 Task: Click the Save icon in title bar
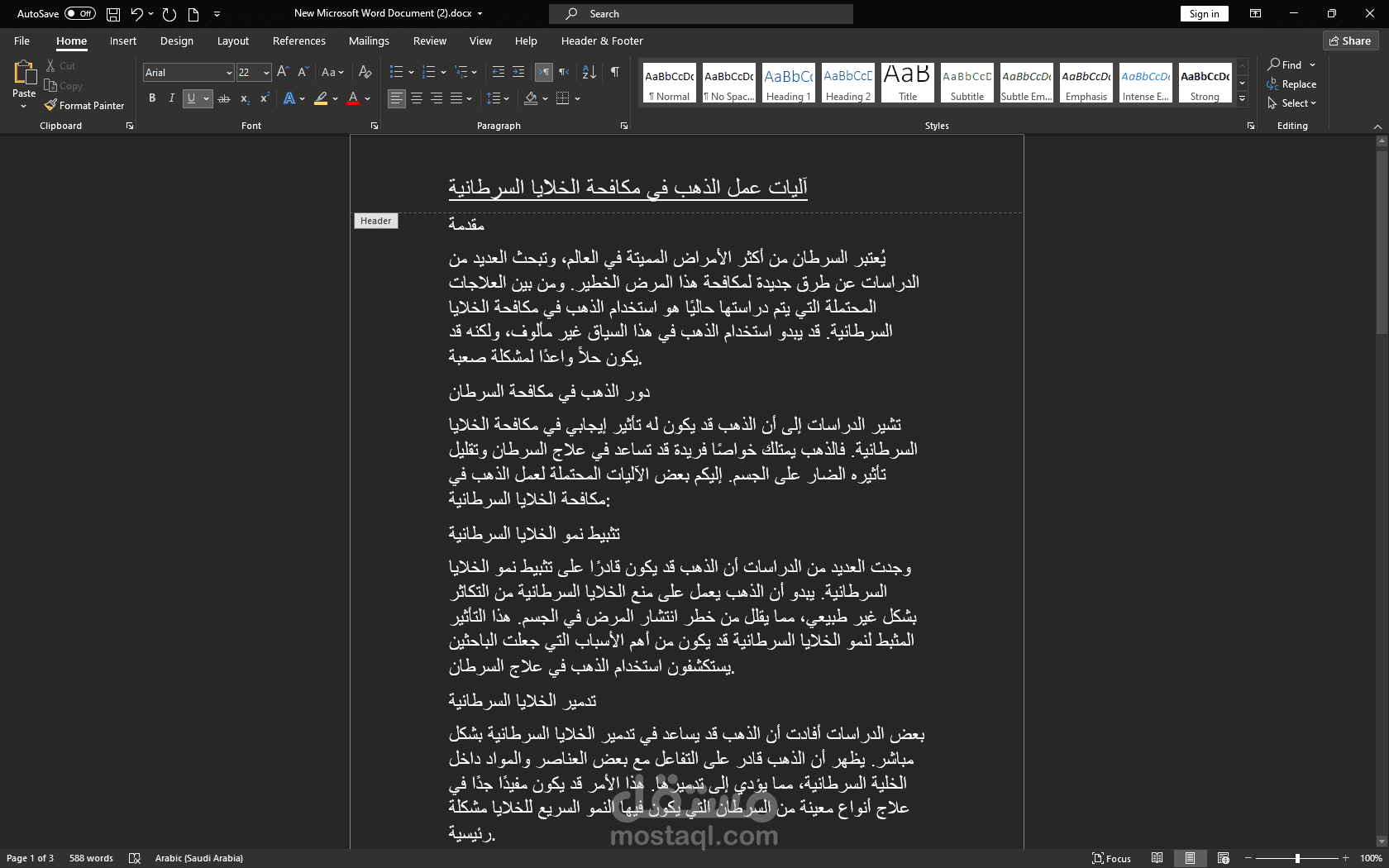[113, 14]
